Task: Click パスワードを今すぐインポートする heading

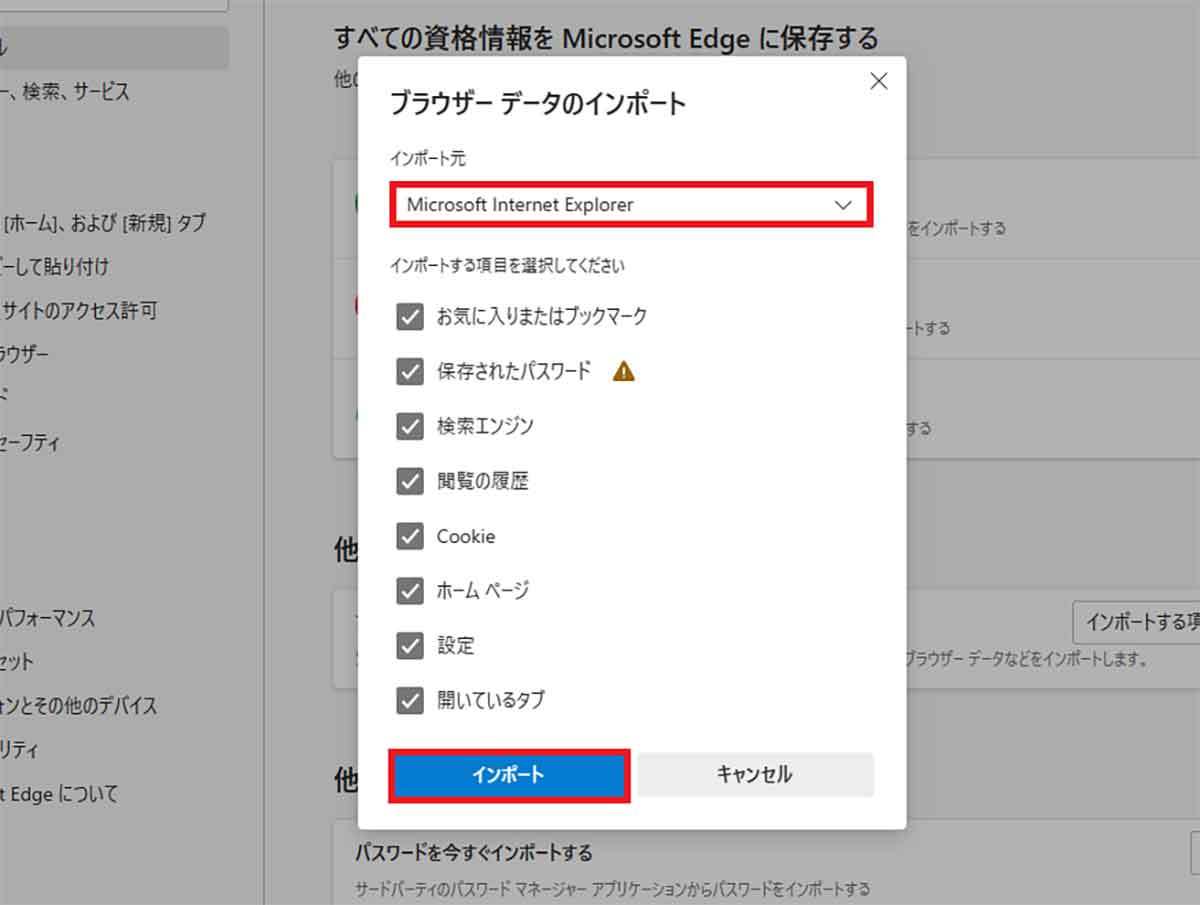Action: [x=474, y=853]
